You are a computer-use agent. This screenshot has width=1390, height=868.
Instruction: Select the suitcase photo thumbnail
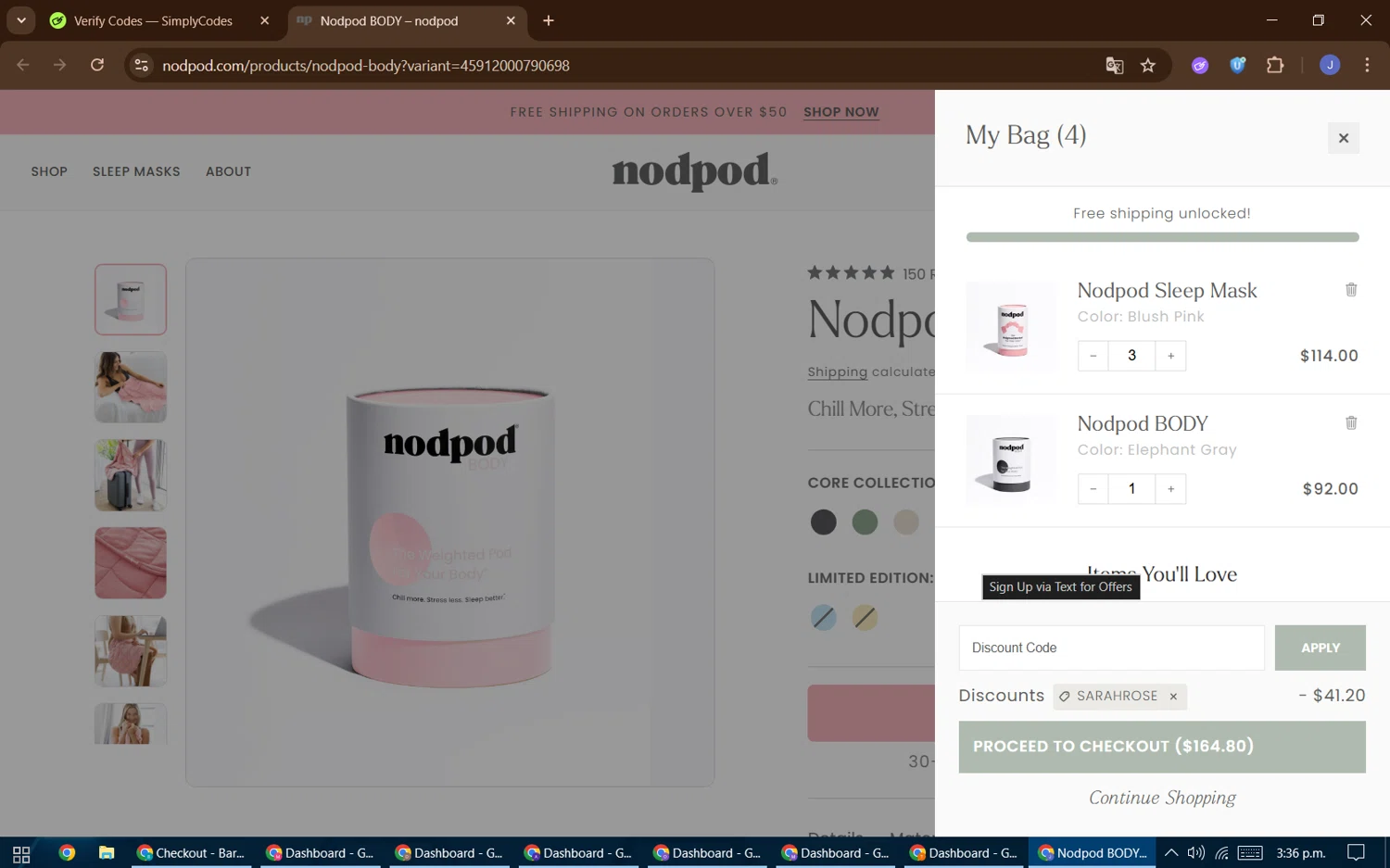point(131,475)
